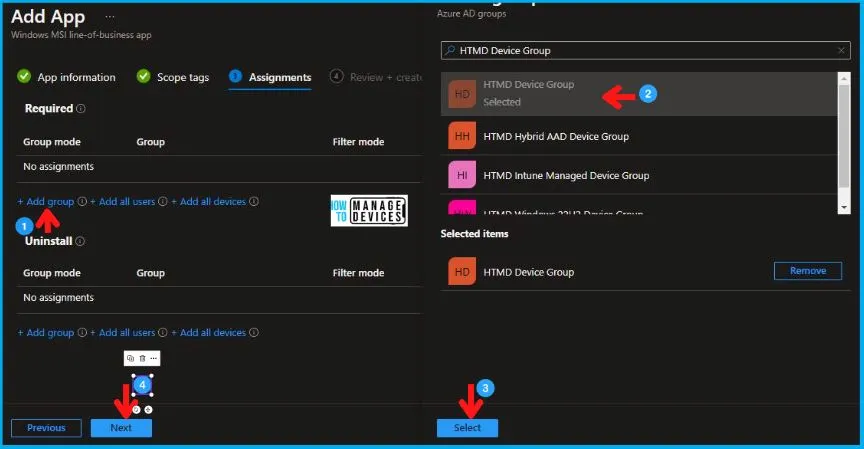Click the Scope tags step checkmark icon
The image size is (864, 449).
pyautogui.click(x=143, y=76)
